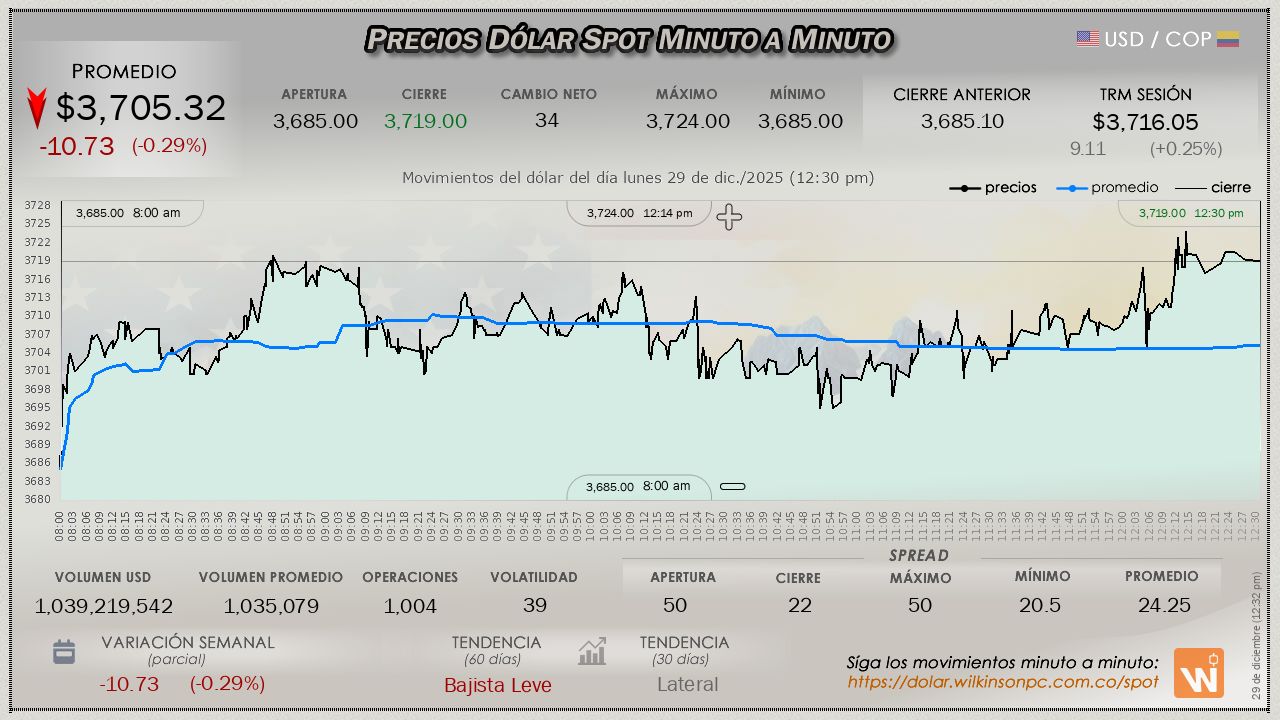Click the calendar icon by Variación Semanal
1280x720 pixels.
click(64, 652)
